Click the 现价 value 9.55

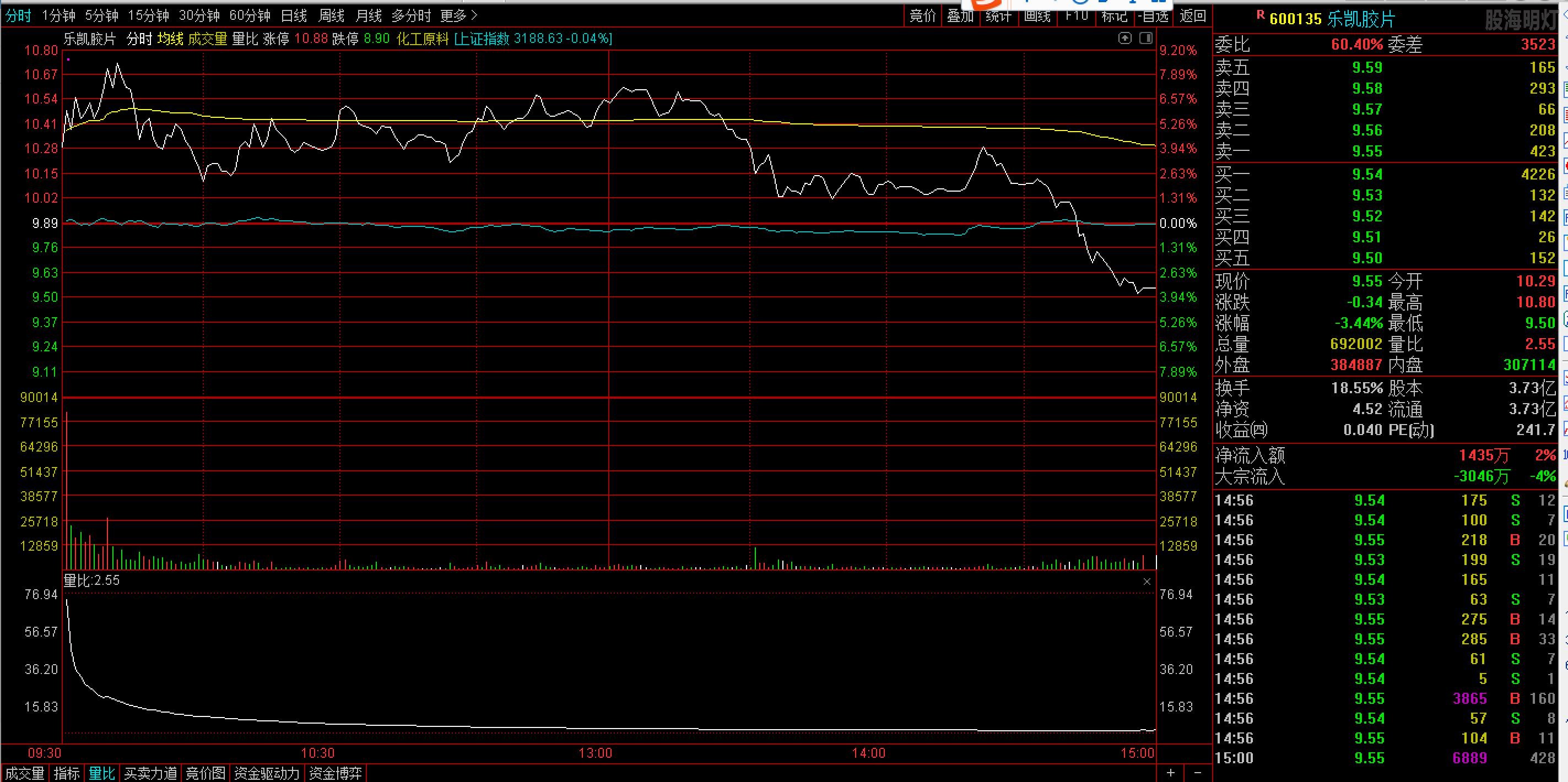click(1367, 281)
